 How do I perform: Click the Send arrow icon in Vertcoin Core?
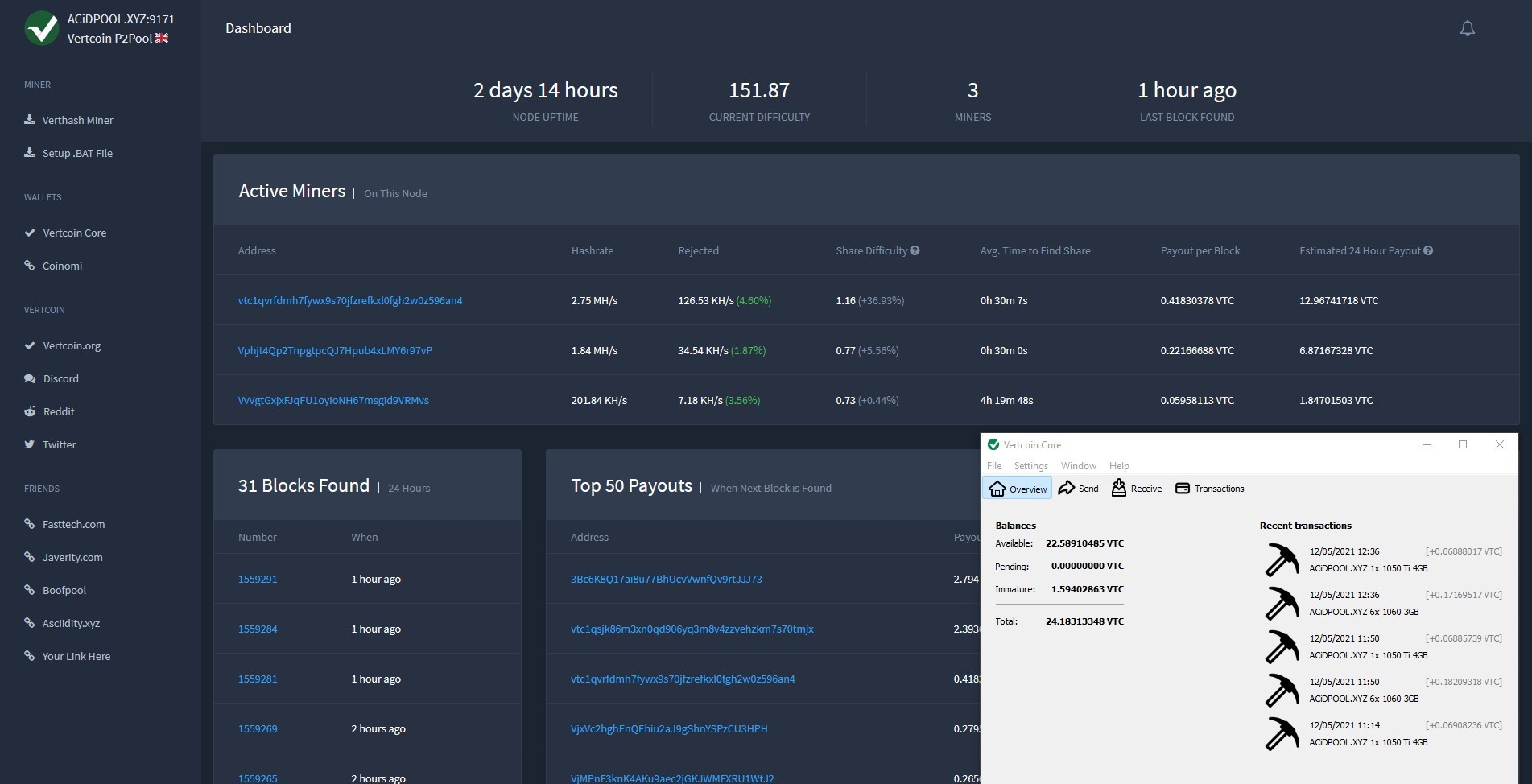coord(1067,488)
